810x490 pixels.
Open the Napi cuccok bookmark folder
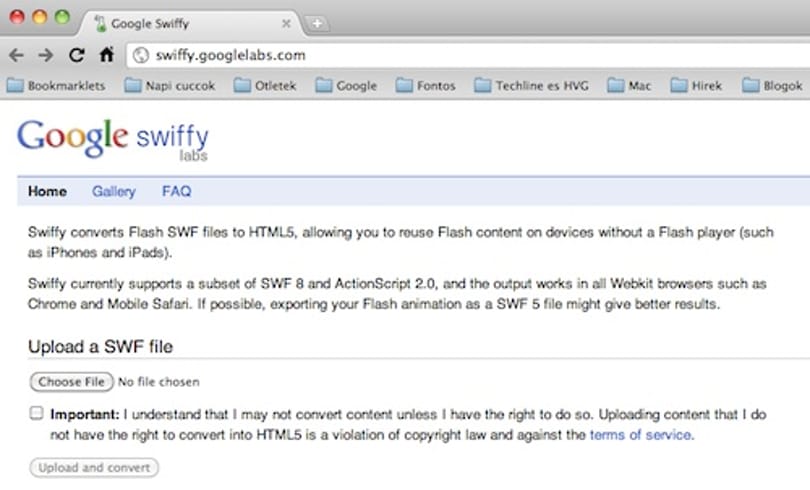170,86
